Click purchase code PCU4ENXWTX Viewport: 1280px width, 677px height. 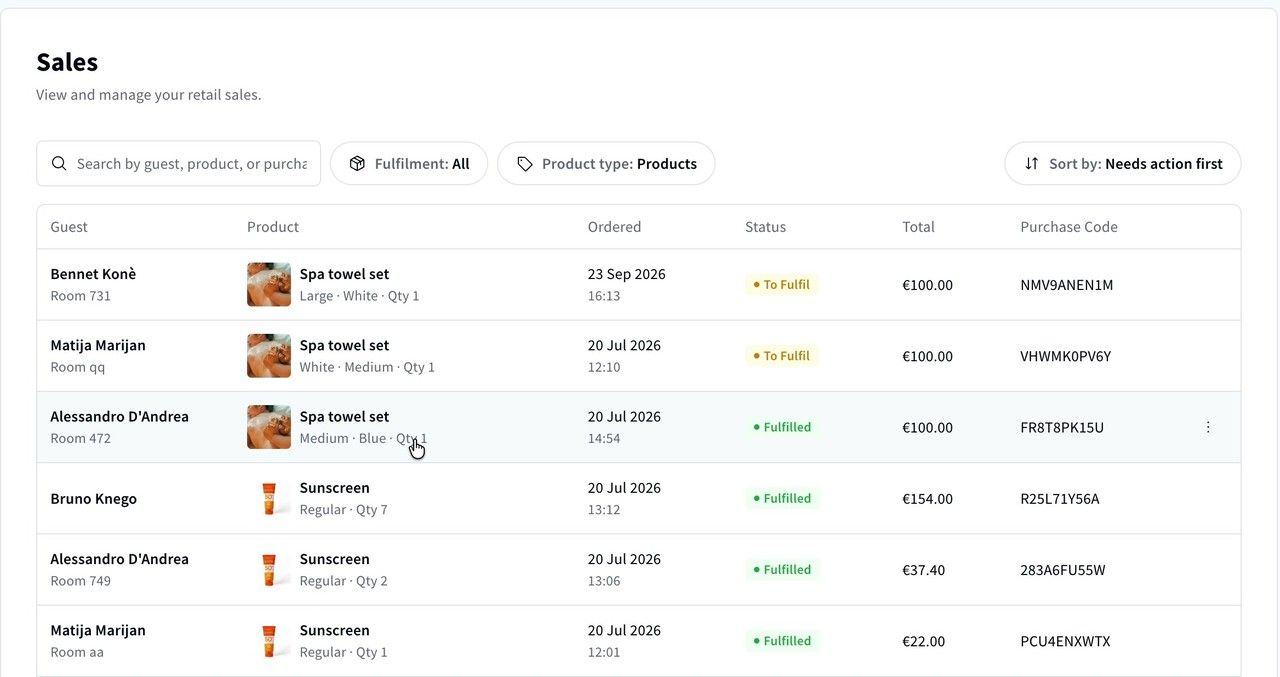[1065, 641]
